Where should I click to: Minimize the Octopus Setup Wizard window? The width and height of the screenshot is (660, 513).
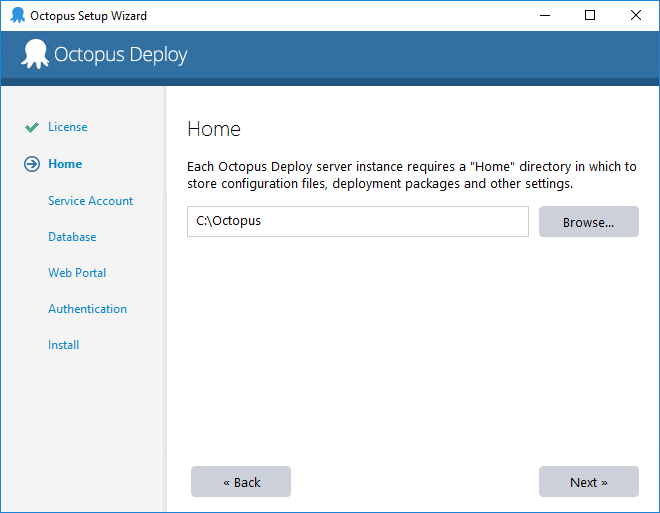tap(545, 16)
